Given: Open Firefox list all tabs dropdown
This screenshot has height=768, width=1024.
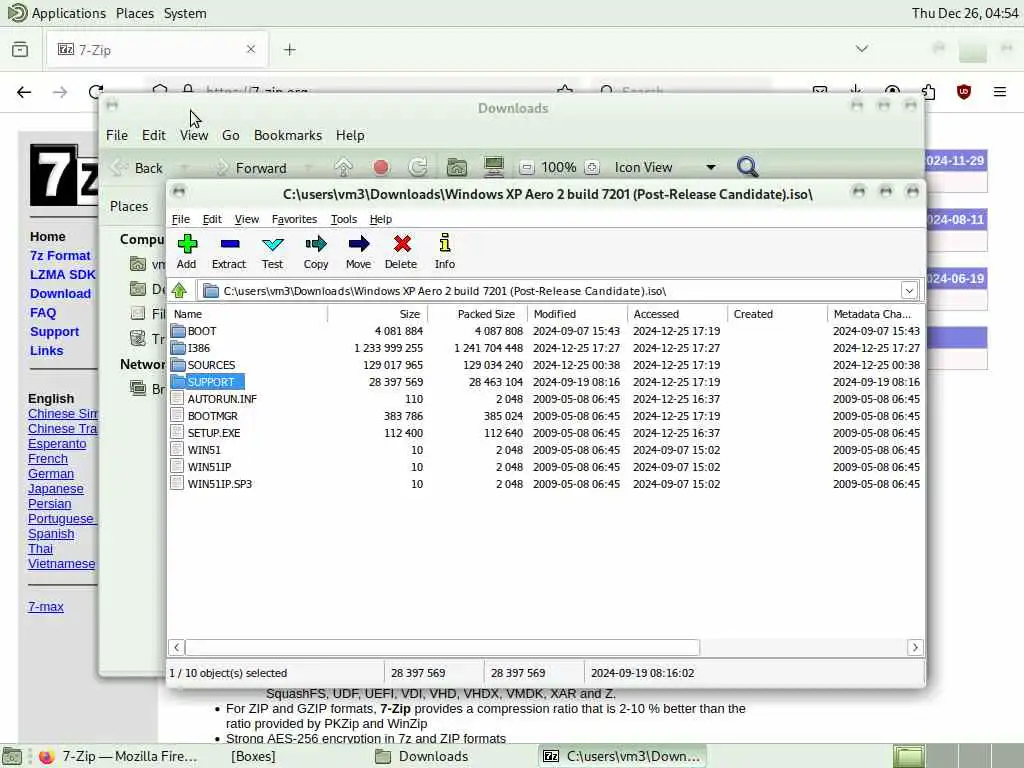Looking at the screenshot, I should click(x=862, y=49).
